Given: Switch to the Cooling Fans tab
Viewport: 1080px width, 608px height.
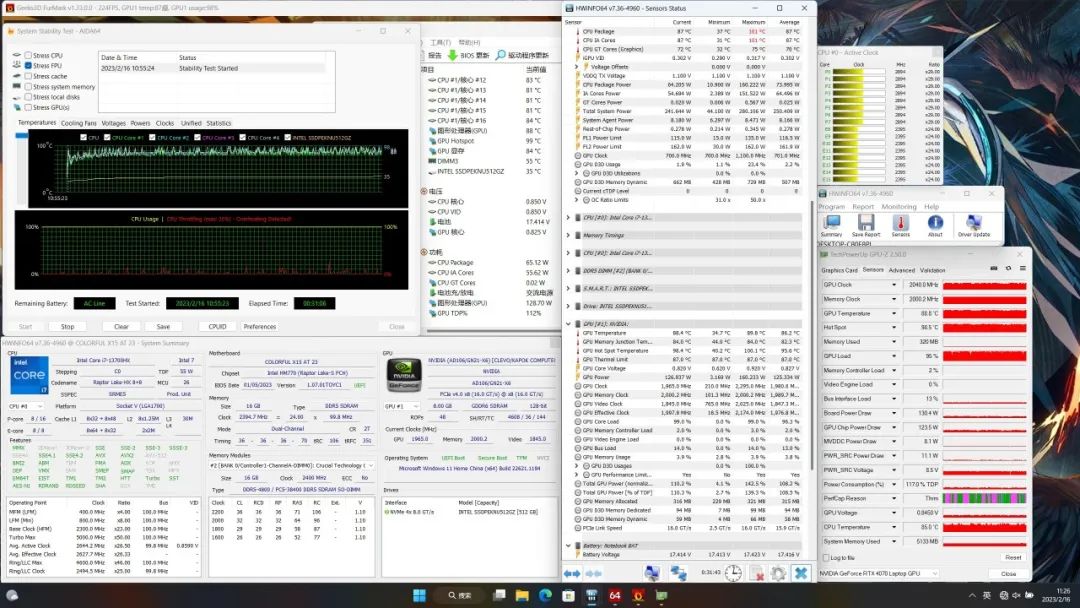Looking at the screenshot, I should 79,123.
